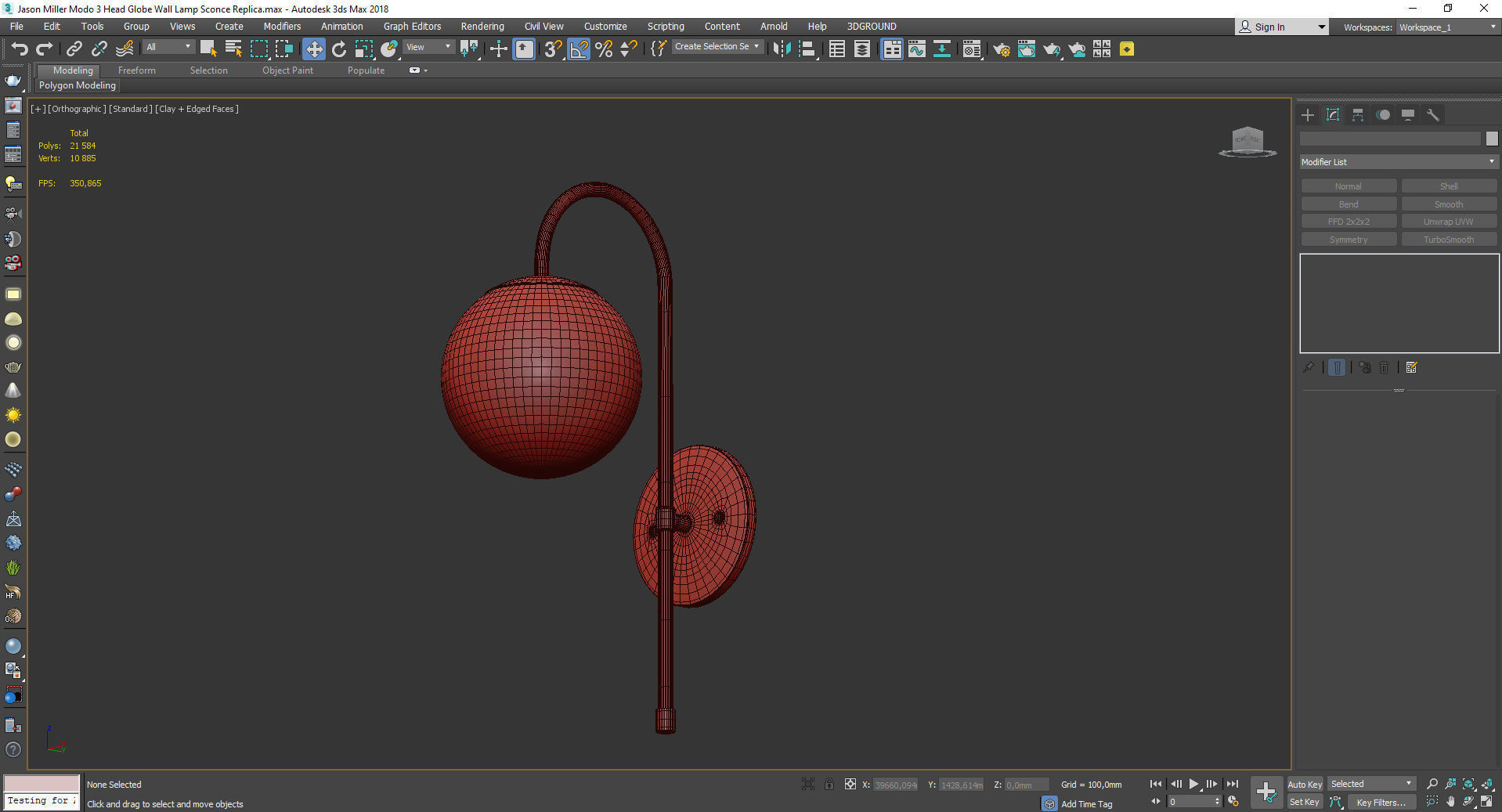Open Workspaces selector dropdown
The image size is (1502, 812).
pos(1447,27)
